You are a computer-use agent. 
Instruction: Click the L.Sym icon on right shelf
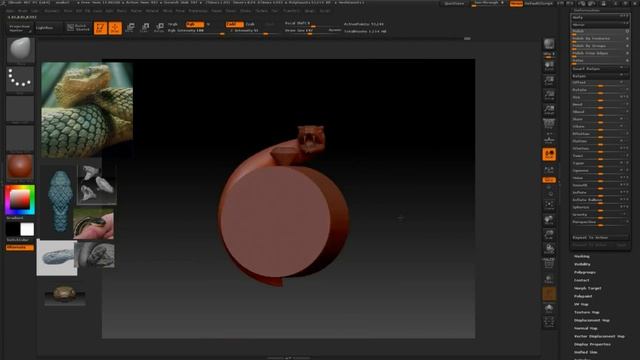[549, 169]
